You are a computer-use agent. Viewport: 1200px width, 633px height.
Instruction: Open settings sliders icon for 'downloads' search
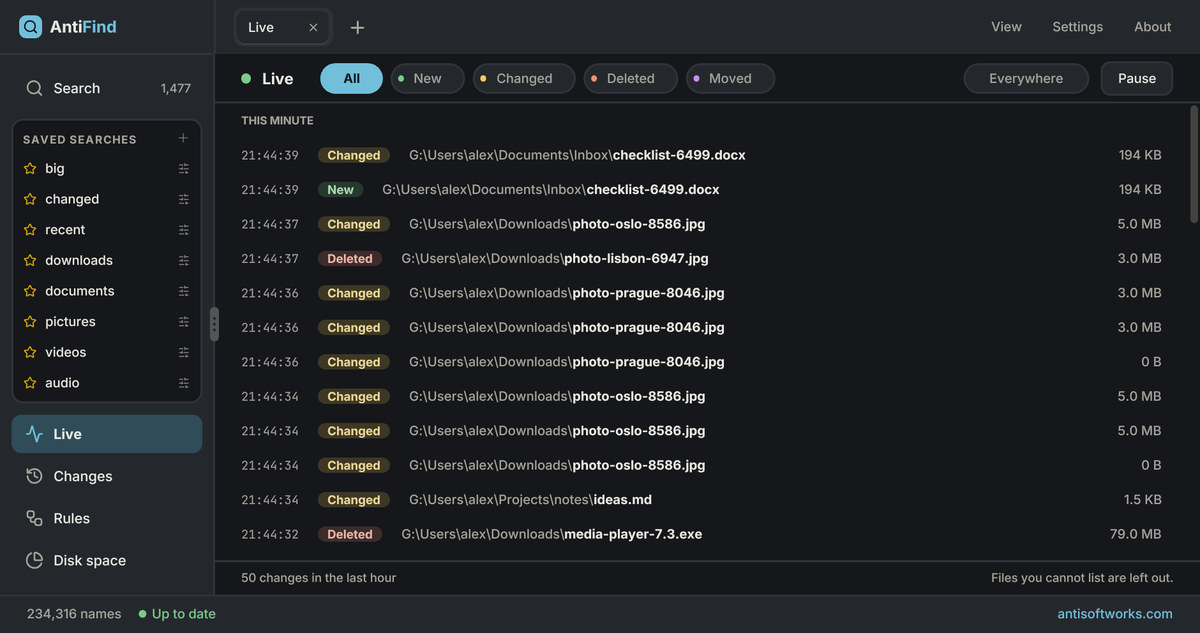click(183, 260)
